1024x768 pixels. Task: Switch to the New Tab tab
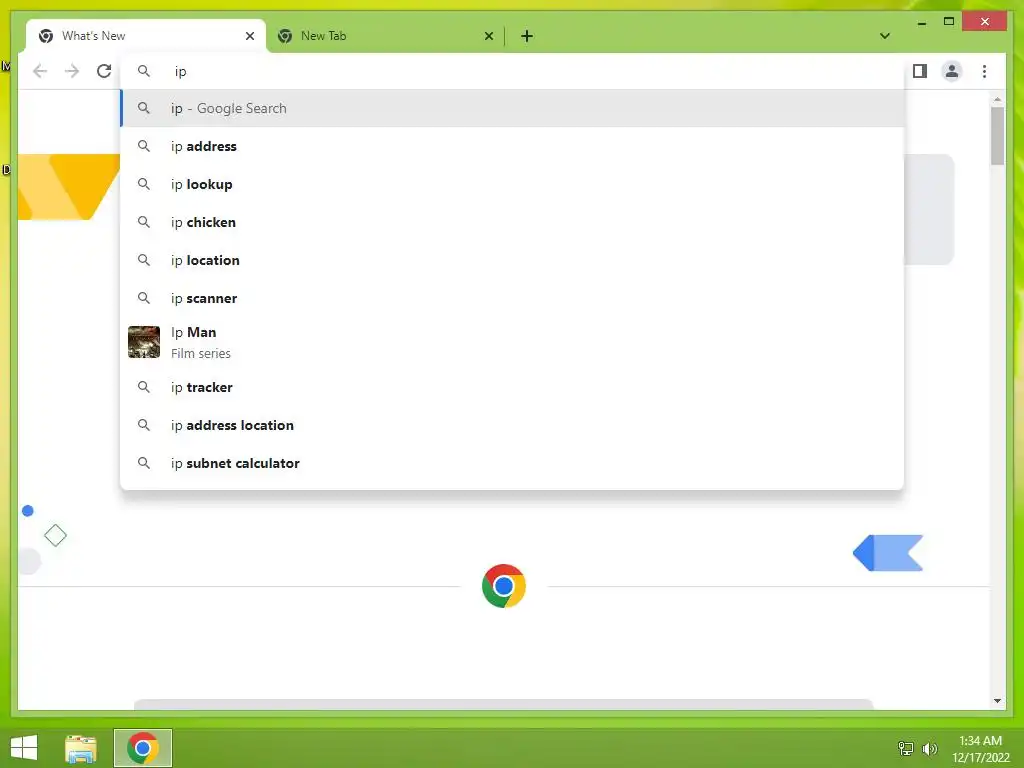pos(385,36)
